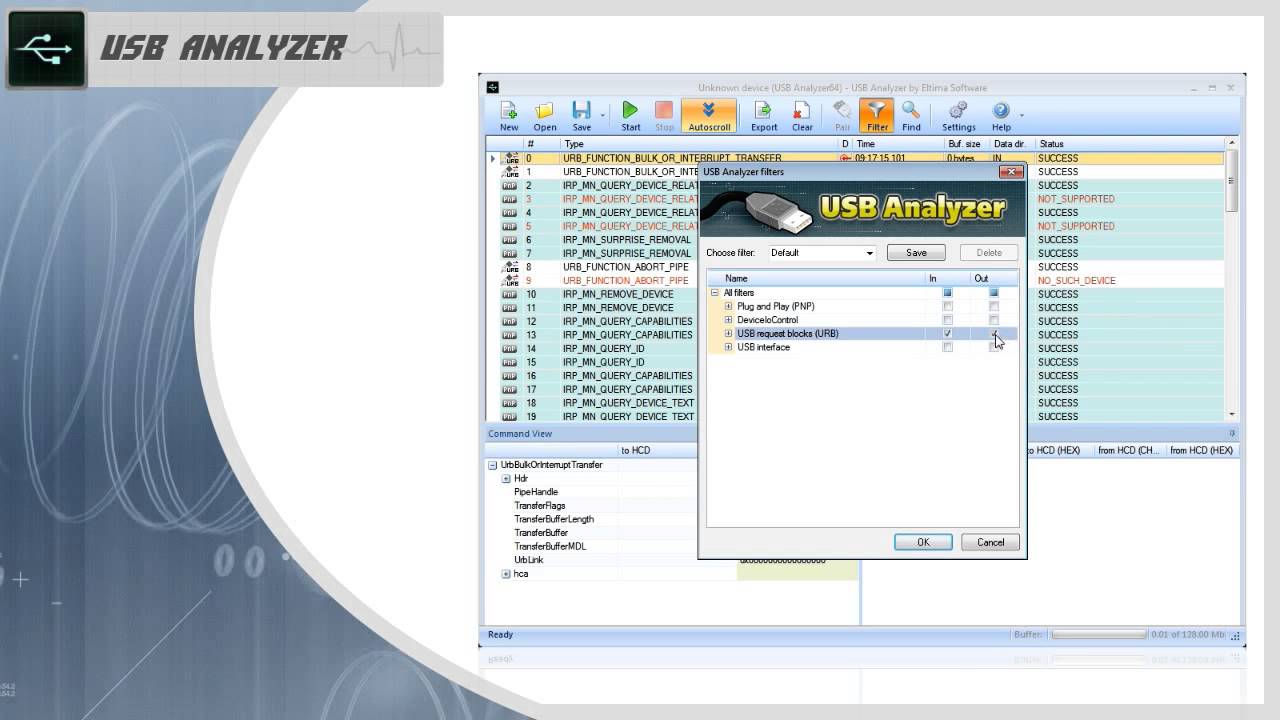Click the URB icon of row 0
This screenshot has height=720, width=1280.
click(511, 158)
